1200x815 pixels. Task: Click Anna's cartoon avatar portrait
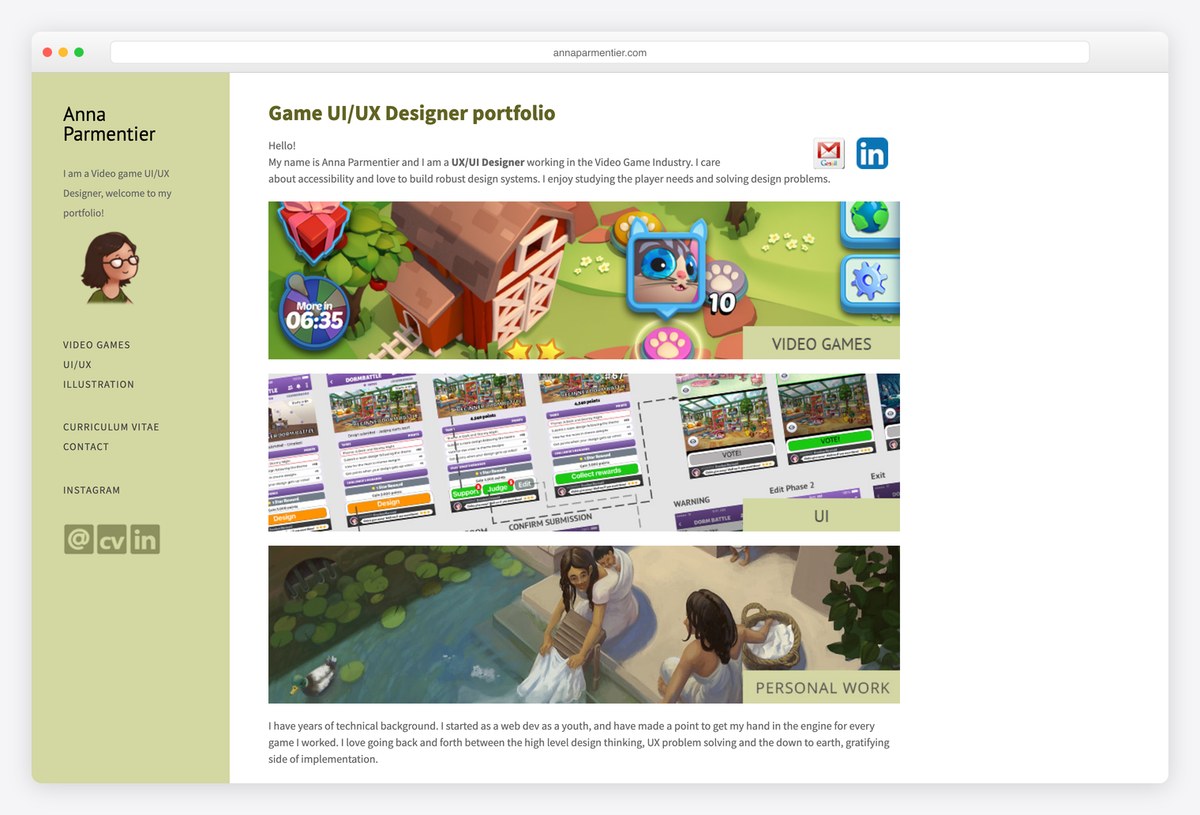pos(110,267)
